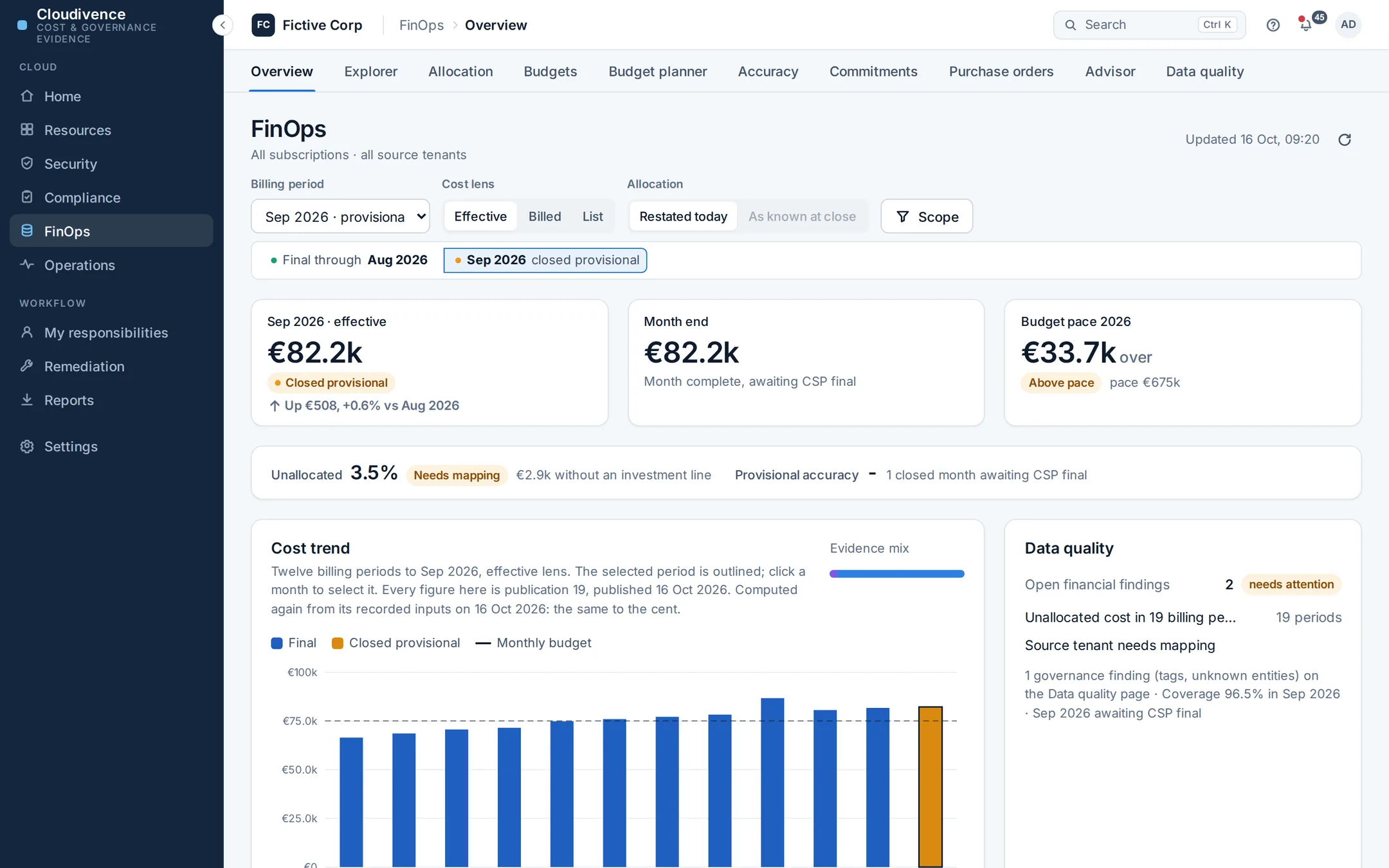Click the Reports download icon
Image resolution: width=1389 pixels, height=868 pixels.
click(27, 400)
